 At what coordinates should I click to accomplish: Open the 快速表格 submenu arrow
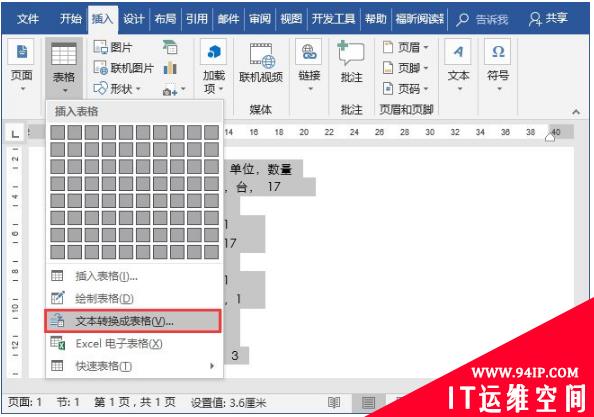(212, 366)
